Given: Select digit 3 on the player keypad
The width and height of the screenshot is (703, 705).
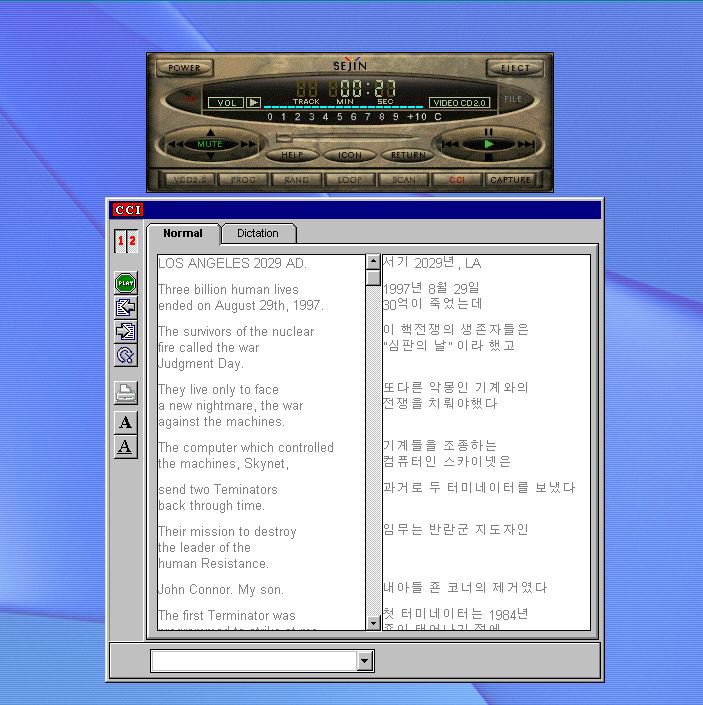Looking at the screenshot, I should pyautogui.click(x=311, y=116).
